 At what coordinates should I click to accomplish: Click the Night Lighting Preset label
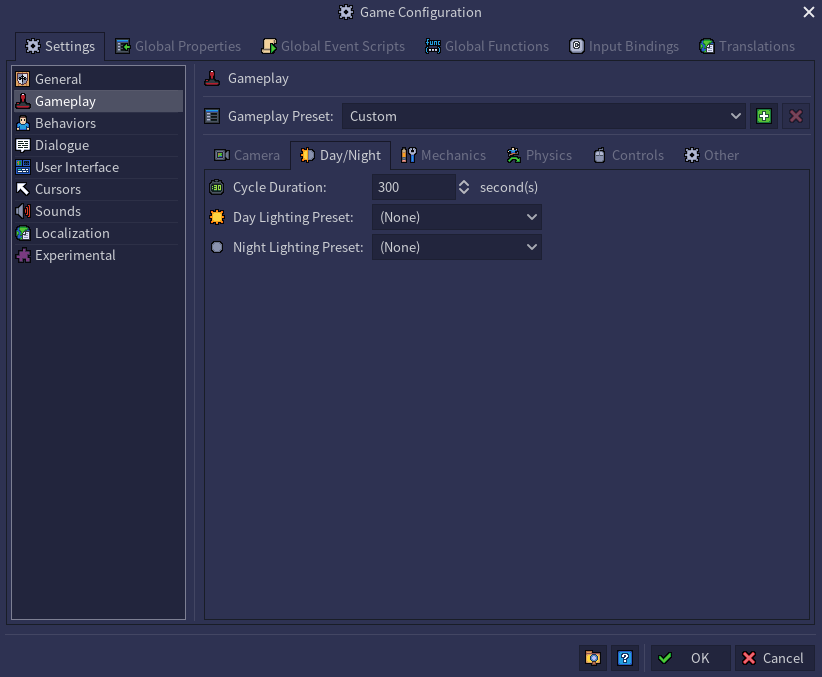tap(298, 247)
